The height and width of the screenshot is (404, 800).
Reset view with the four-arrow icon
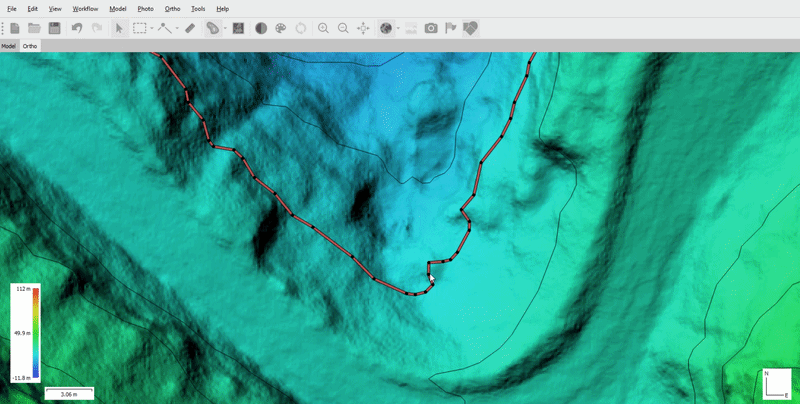click(x=363, y=28)
